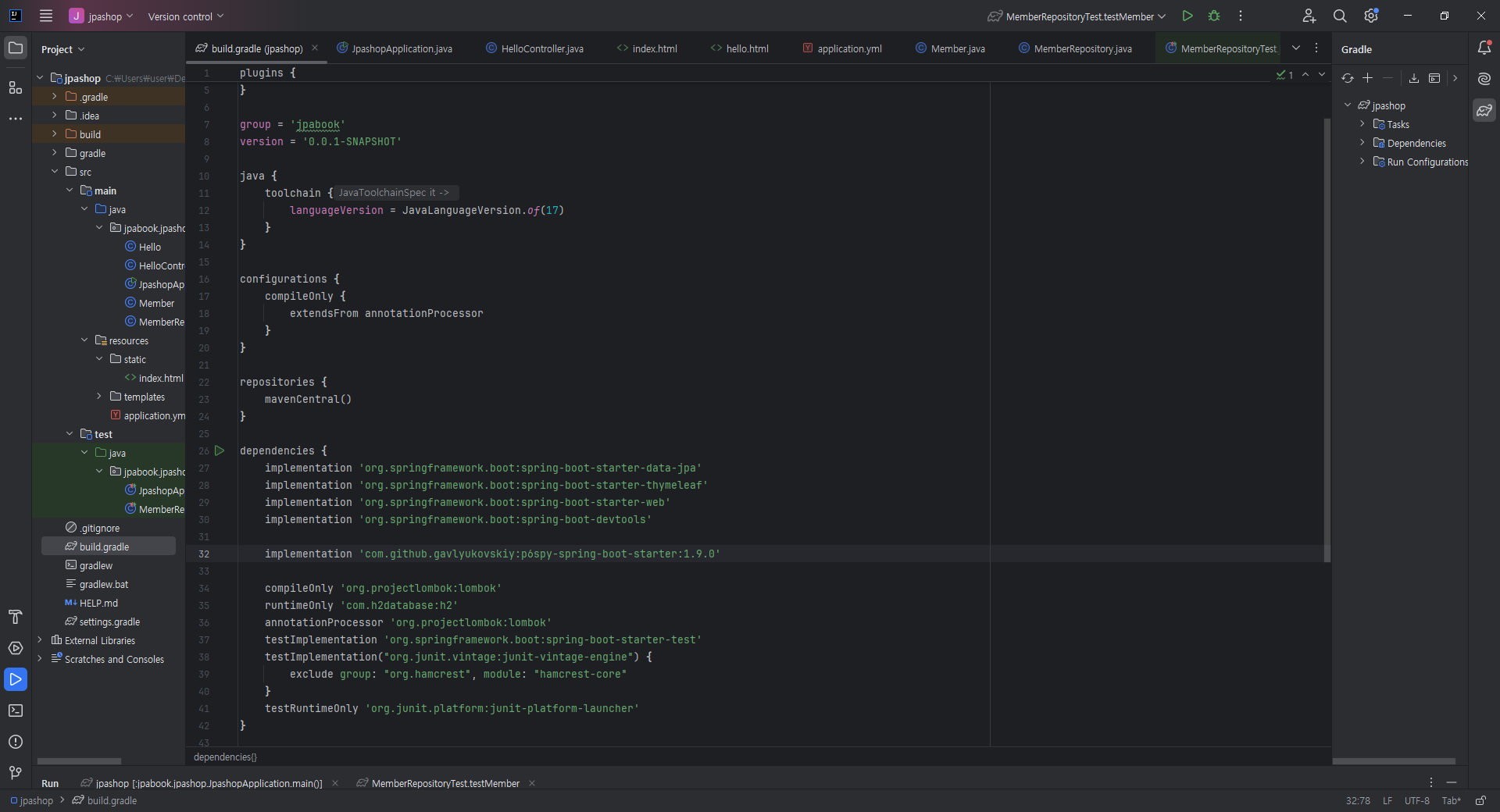Open the main hamburger menu
The image size is (1500, 812).
click(46, 16)
